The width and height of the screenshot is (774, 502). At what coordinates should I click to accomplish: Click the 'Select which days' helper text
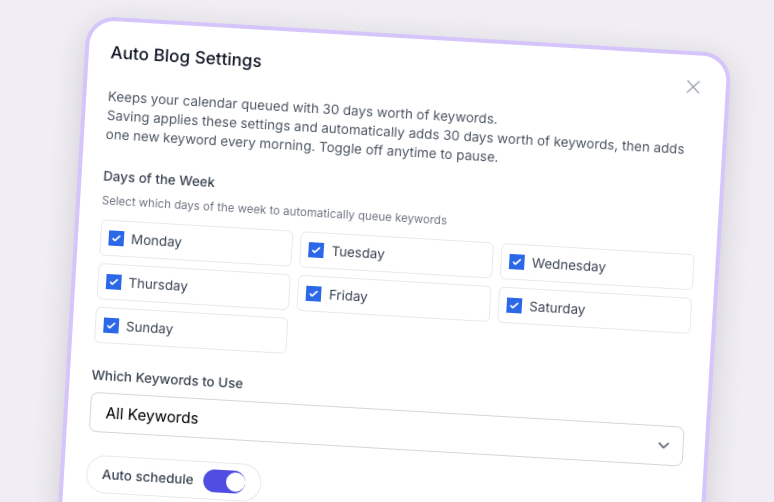click(x=274, y=211)
